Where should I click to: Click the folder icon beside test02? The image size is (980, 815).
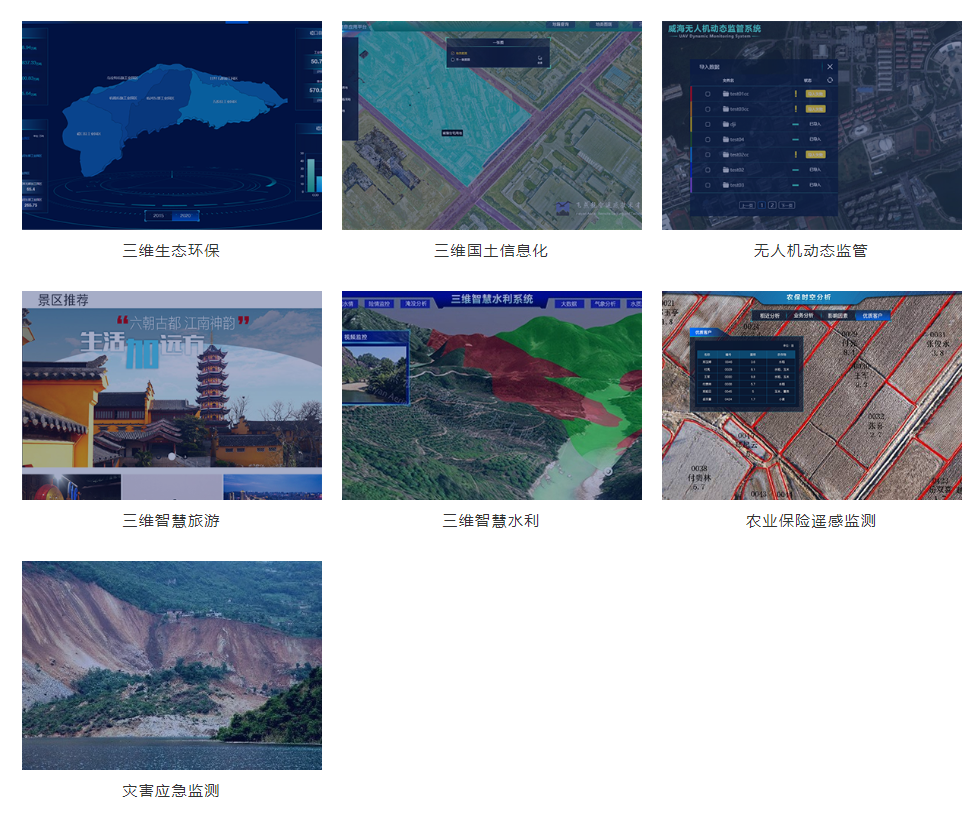click(726, 170)
